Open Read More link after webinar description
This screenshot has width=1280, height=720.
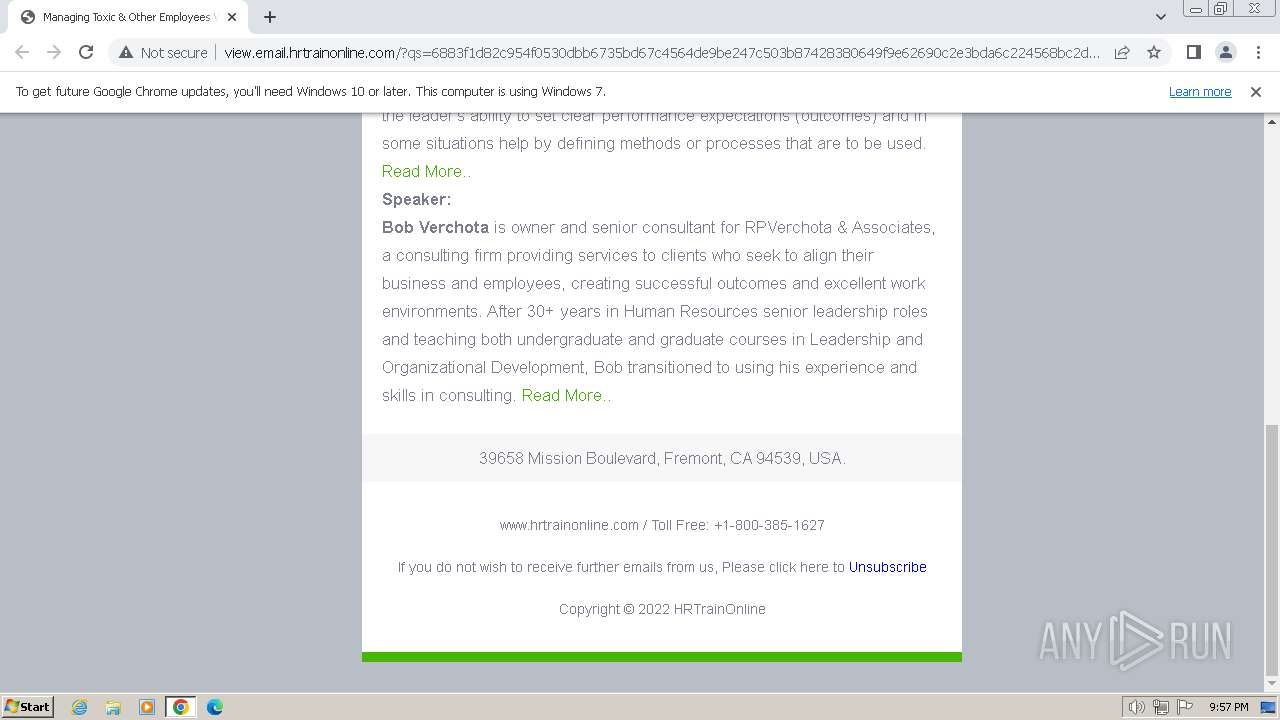[426, 171]
